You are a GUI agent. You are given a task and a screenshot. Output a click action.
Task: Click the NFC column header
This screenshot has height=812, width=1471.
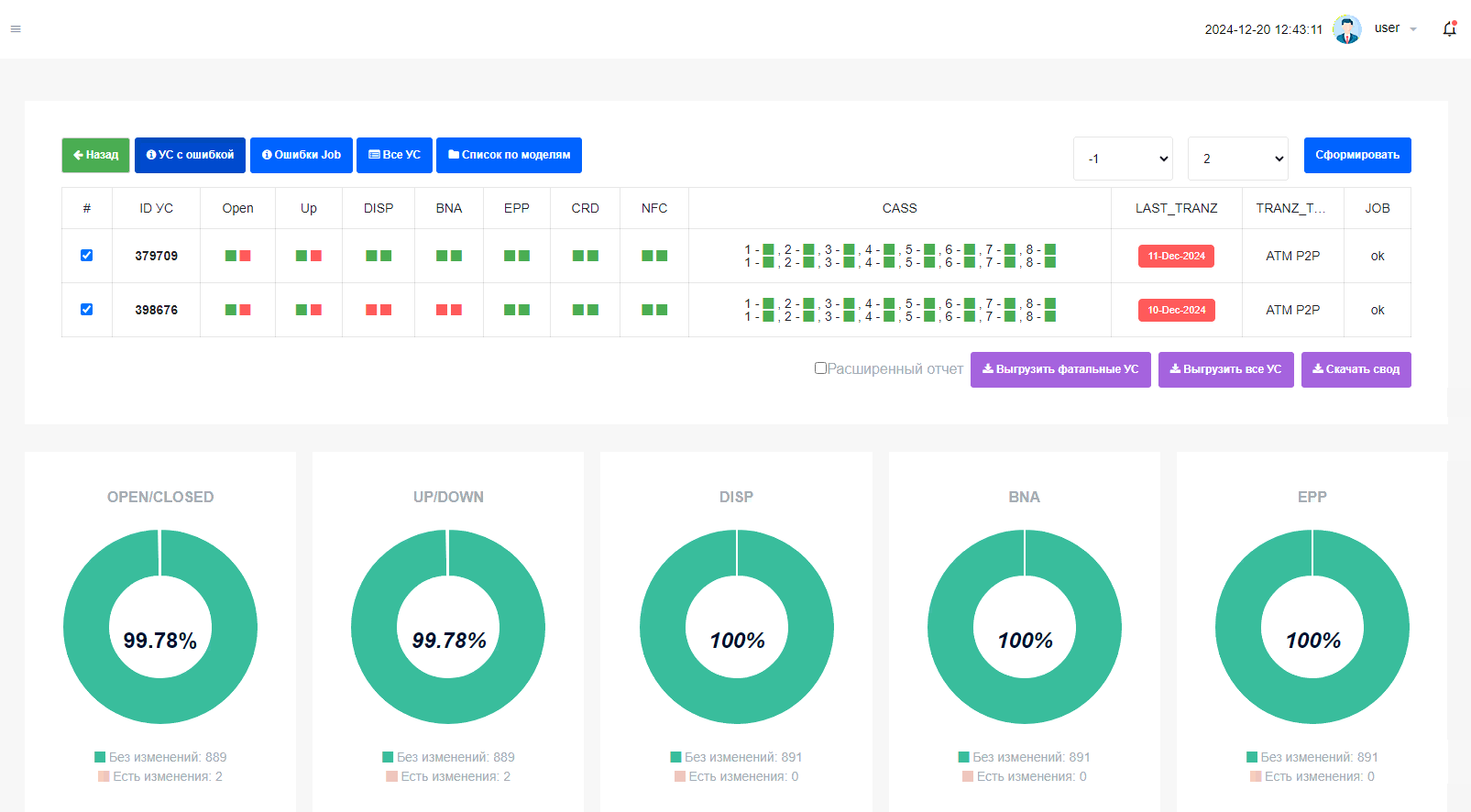pyautogui.click(x=654, y=208)
